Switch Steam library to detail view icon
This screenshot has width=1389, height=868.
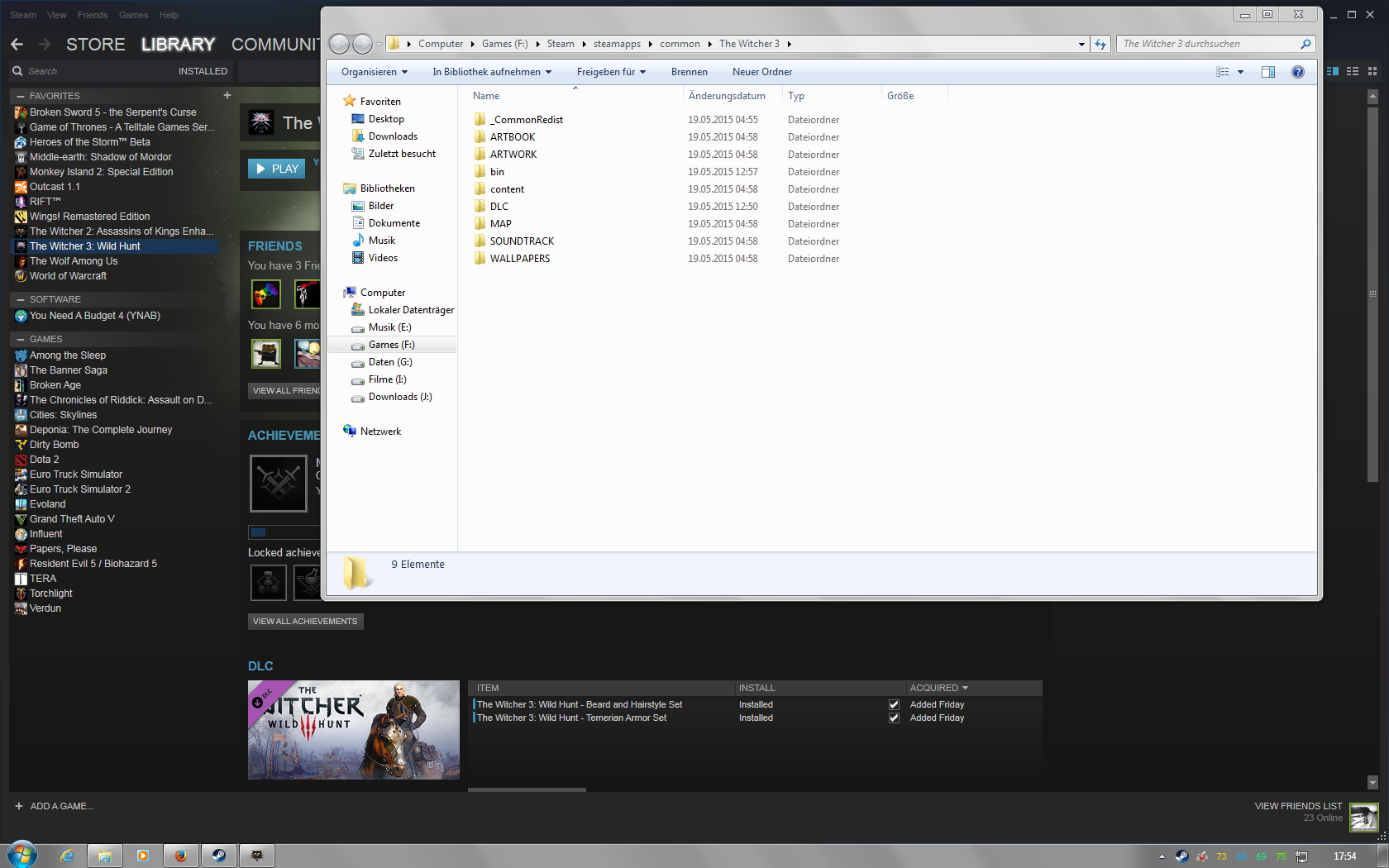[1333, 72]
